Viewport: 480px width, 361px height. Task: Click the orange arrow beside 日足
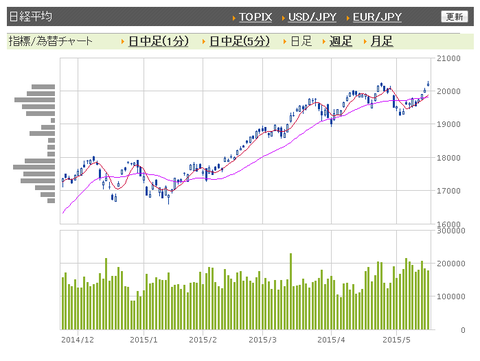(285, 42)
